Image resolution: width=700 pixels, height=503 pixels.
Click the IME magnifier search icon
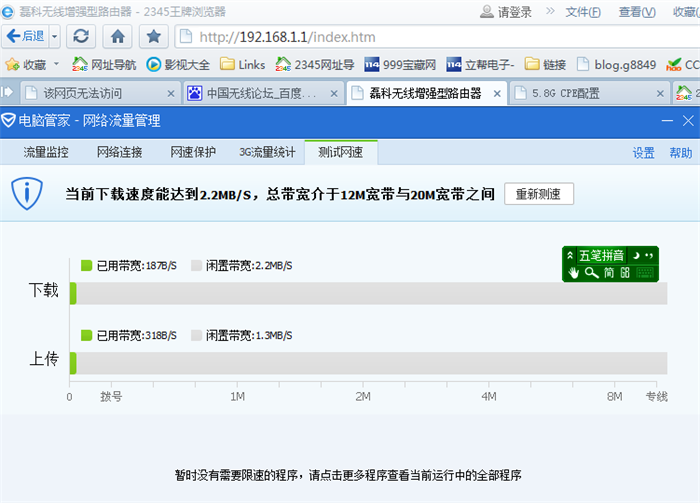pyautogui.click(x=592, y=272)
